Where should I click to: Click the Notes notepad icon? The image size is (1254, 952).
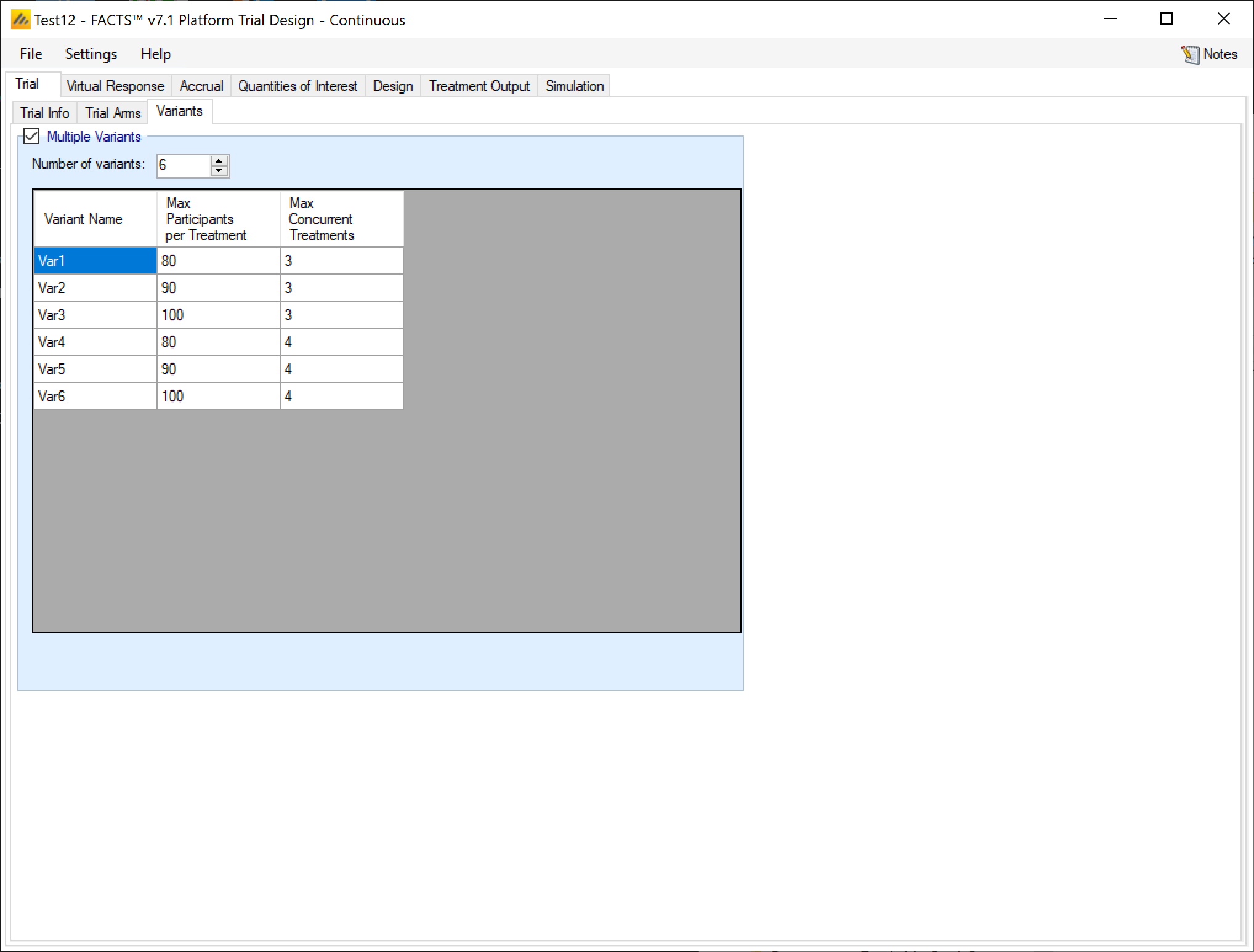(x=1190, y=55)
